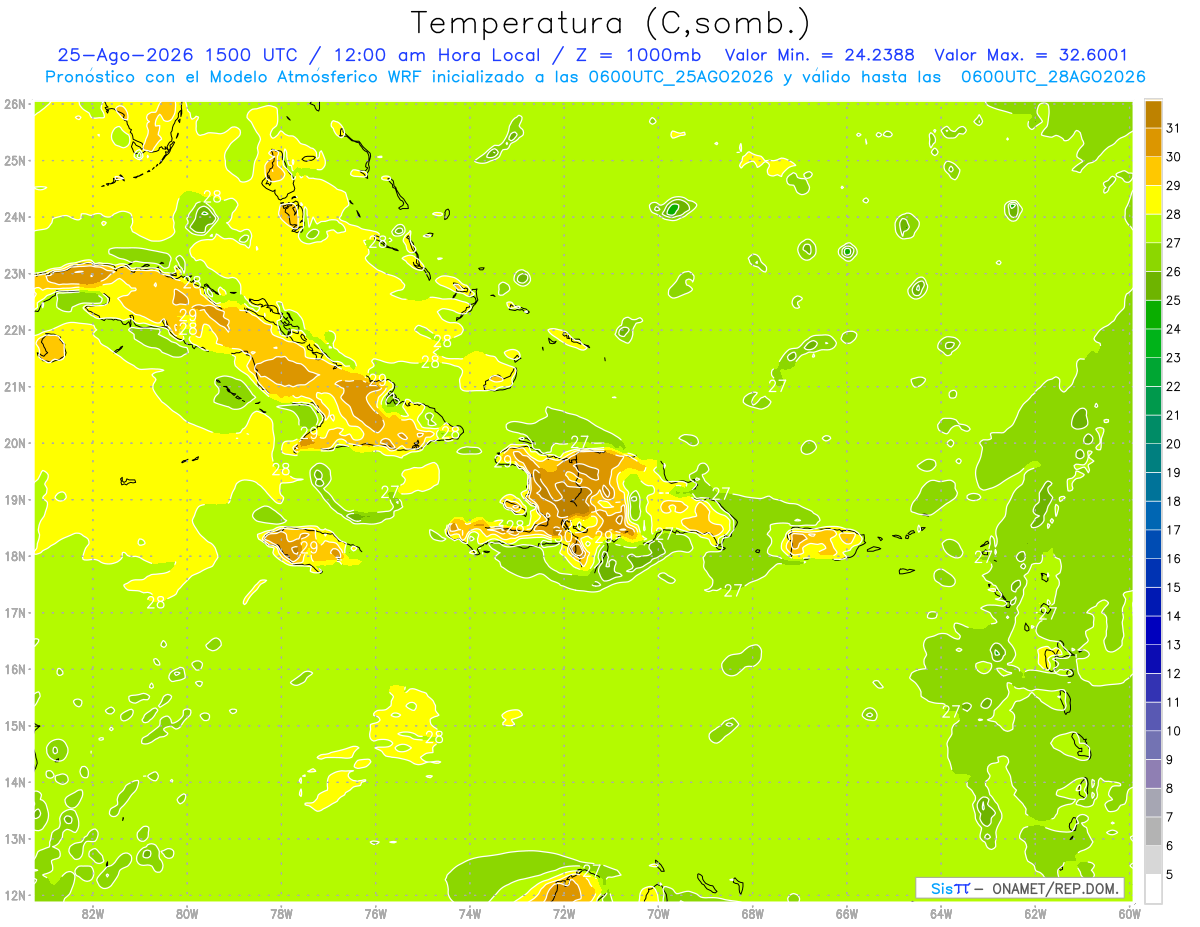Click the '17N' latitude label
Screen dimensions: 1200x927
pos(15,612)
